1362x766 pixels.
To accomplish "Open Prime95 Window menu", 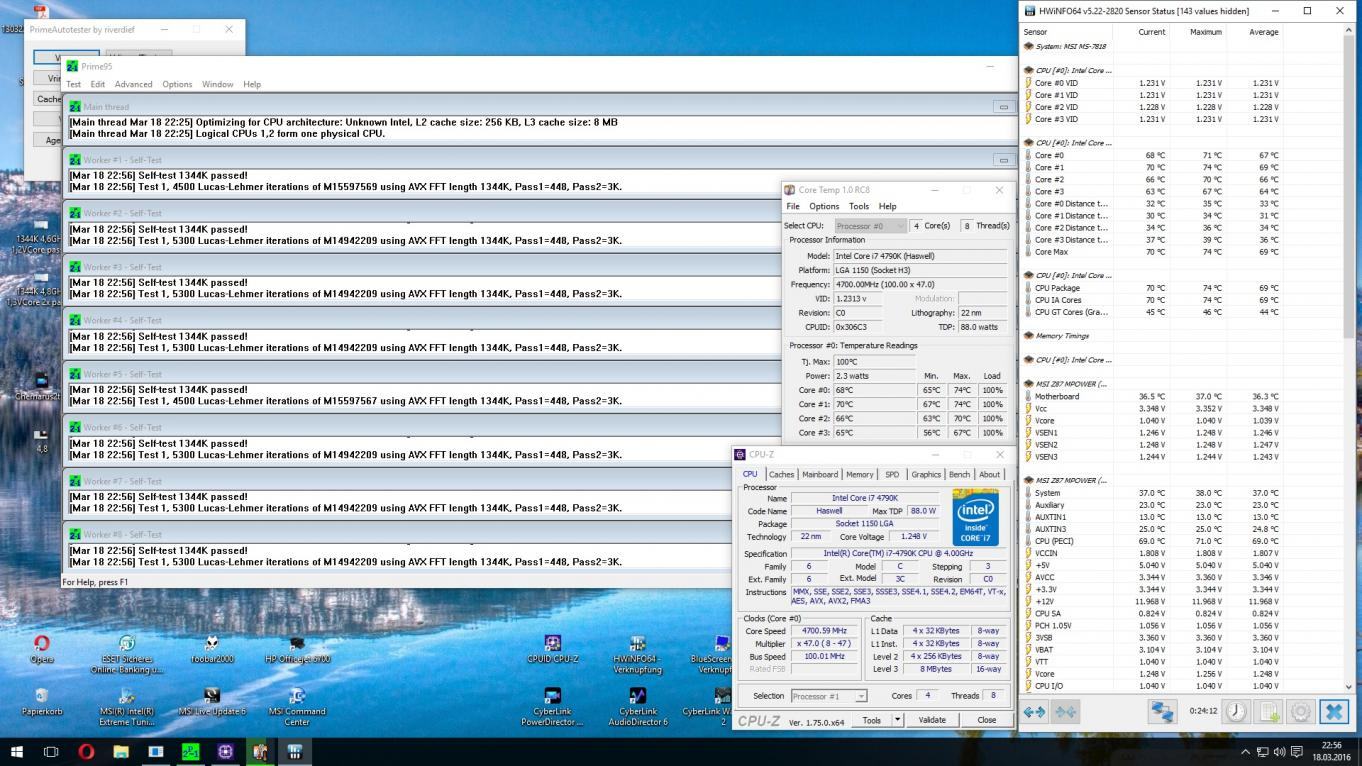I will [217, 84].
